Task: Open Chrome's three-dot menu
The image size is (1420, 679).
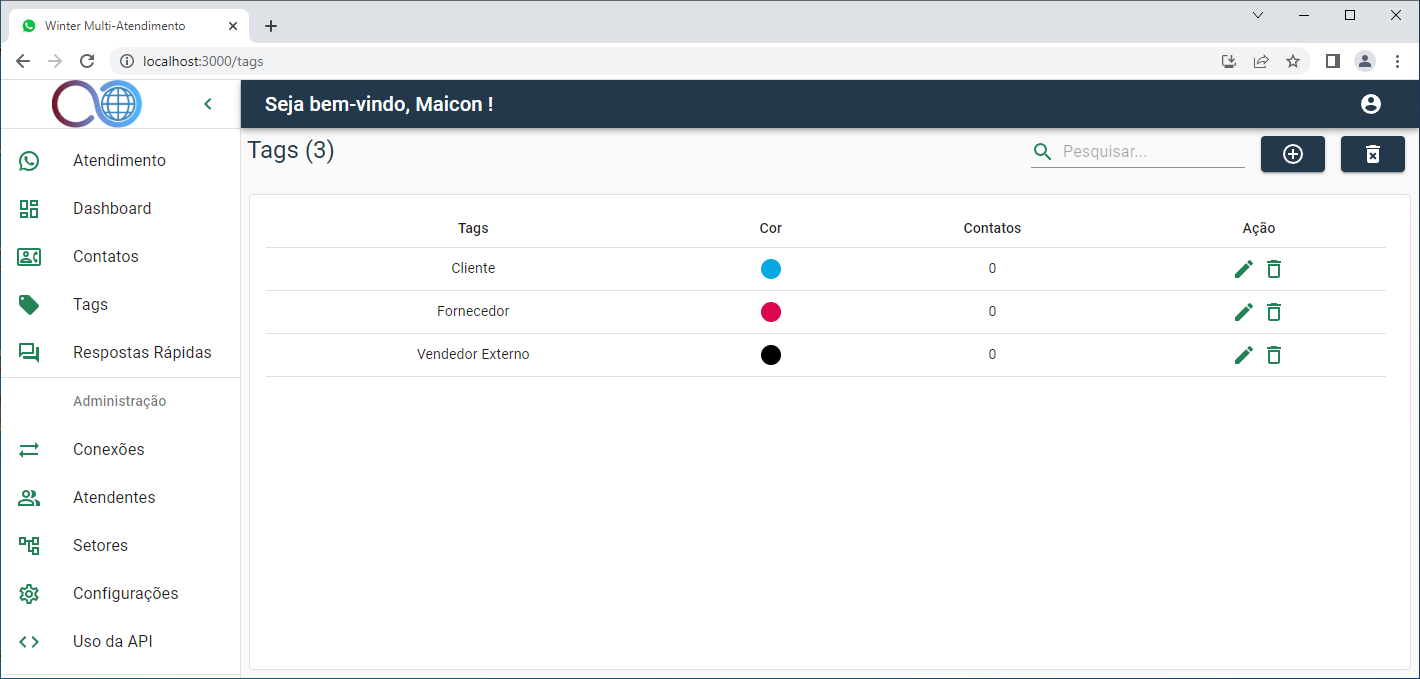Action: tap(1397, 61)
